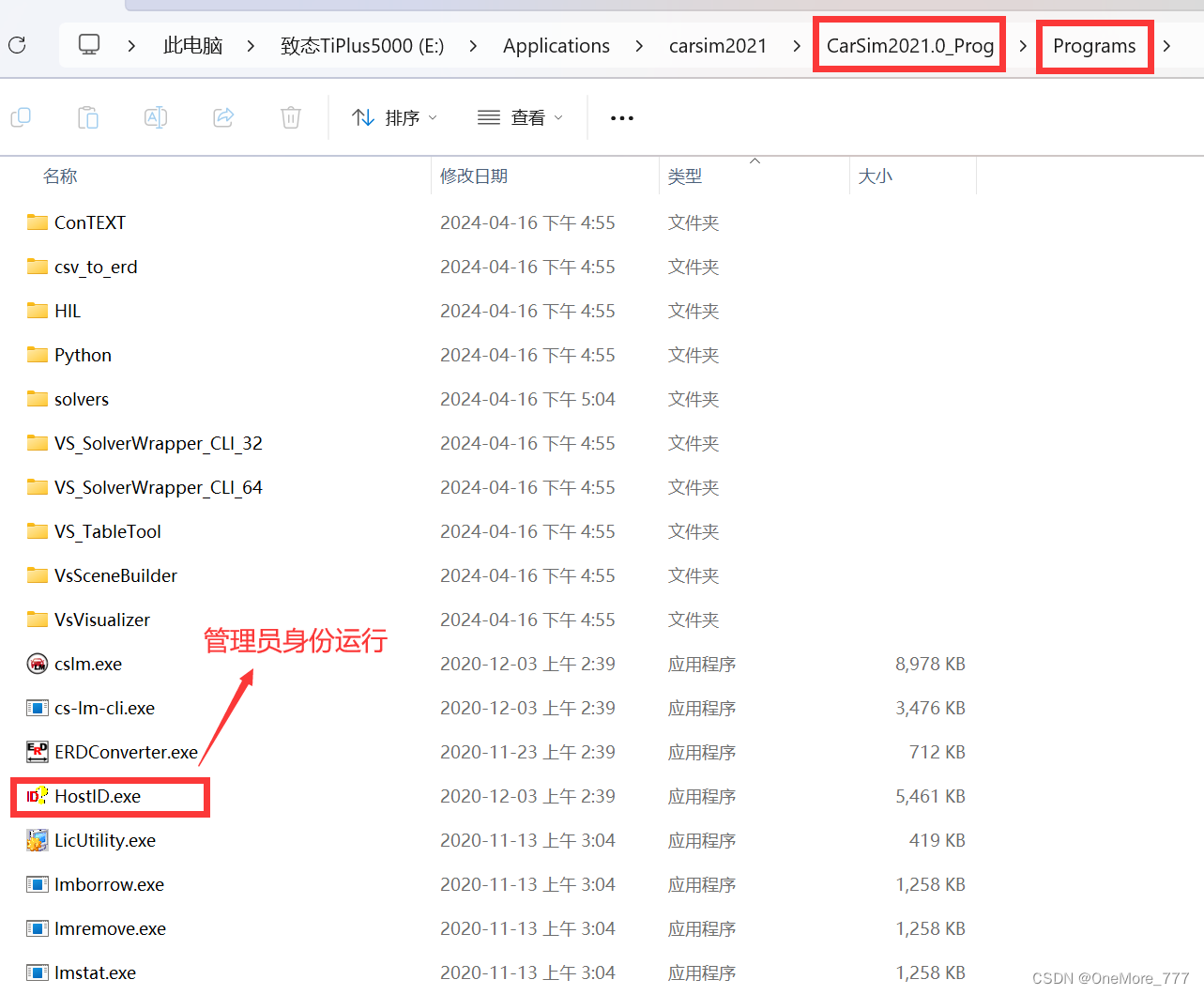Click the lmremove.exe file icon

(38, 928)
